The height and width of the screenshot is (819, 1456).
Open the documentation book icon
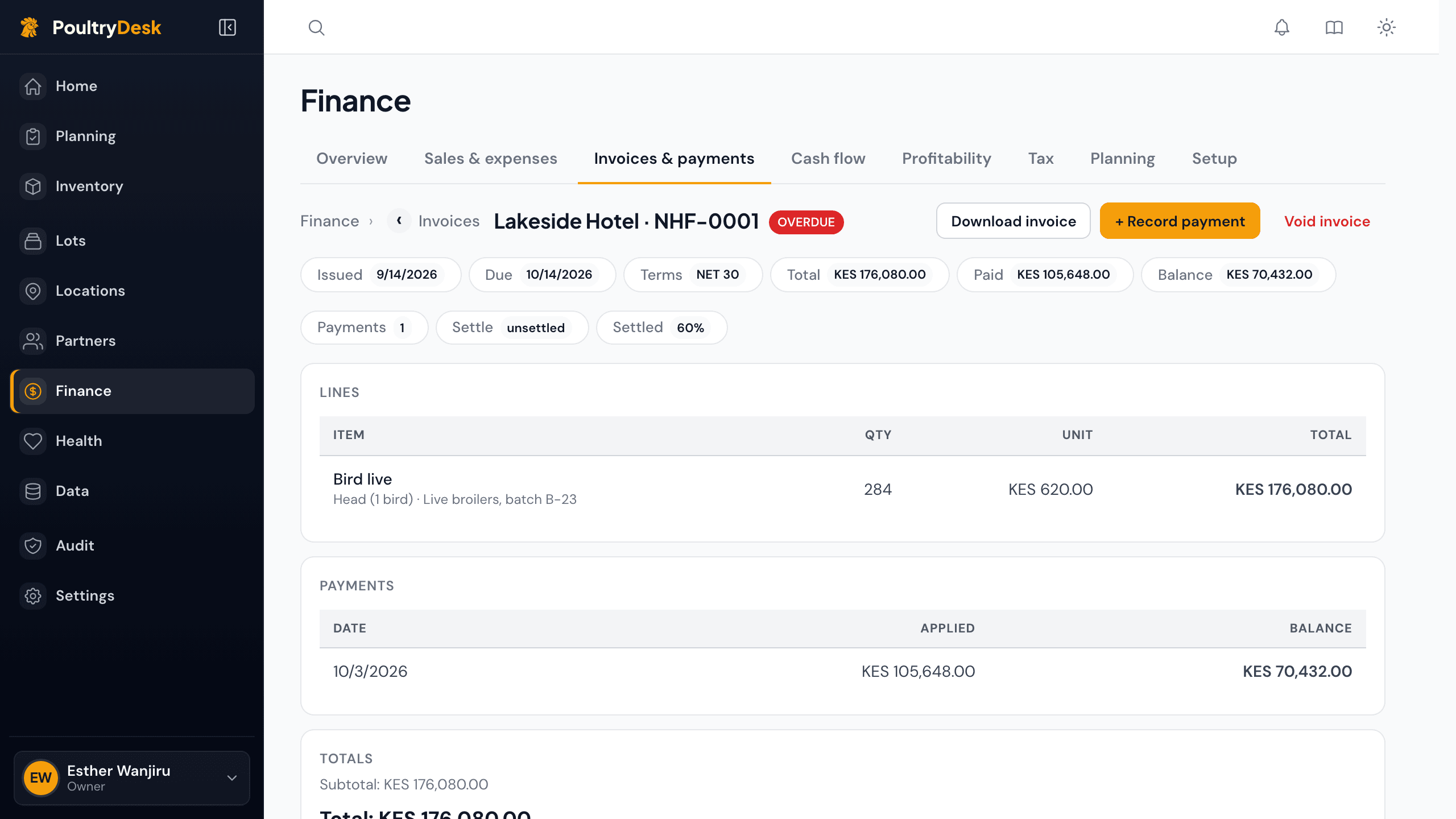[1334, 27]
